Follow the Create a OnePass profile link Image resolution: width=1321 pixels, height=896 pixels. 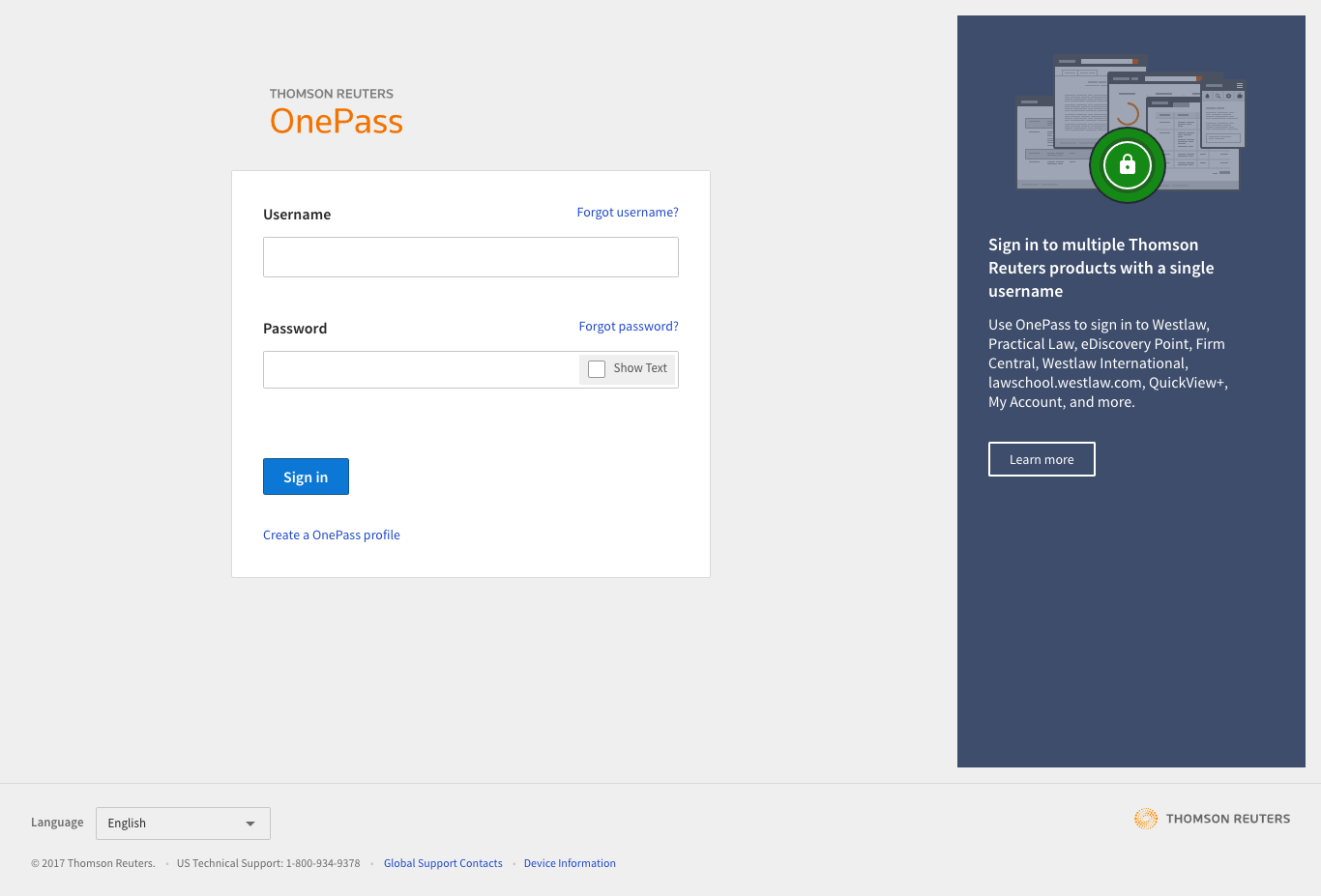(331, 535)
